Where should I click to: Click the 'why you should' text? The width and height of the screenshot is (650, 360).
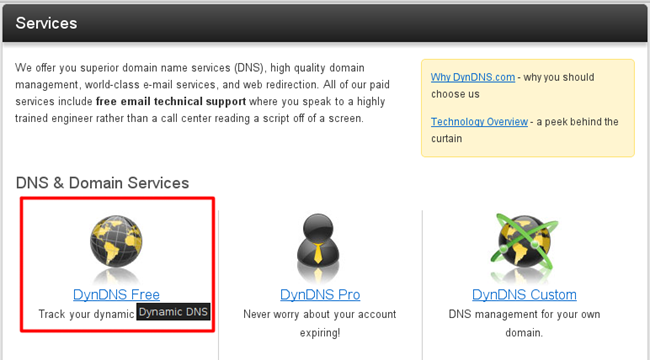pos(559,77)
